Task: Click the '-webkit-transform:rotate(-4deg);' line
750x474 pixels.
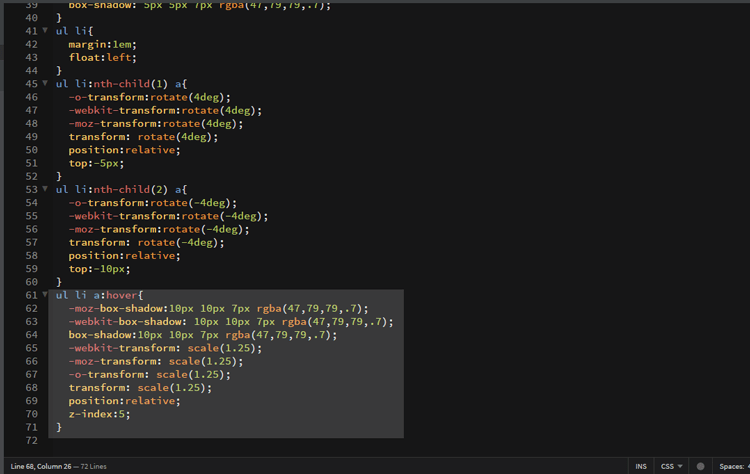Action: tap(168, 216)
